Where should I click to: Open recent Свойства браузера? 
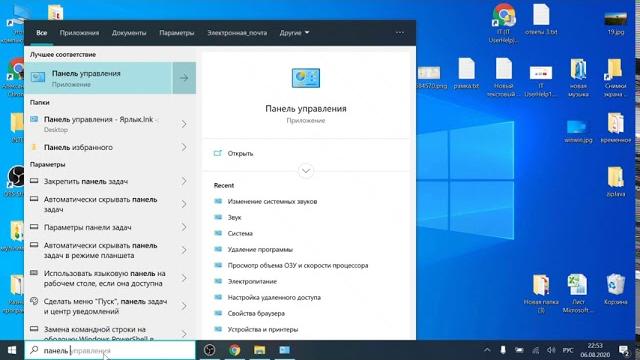tap(256, 313)
